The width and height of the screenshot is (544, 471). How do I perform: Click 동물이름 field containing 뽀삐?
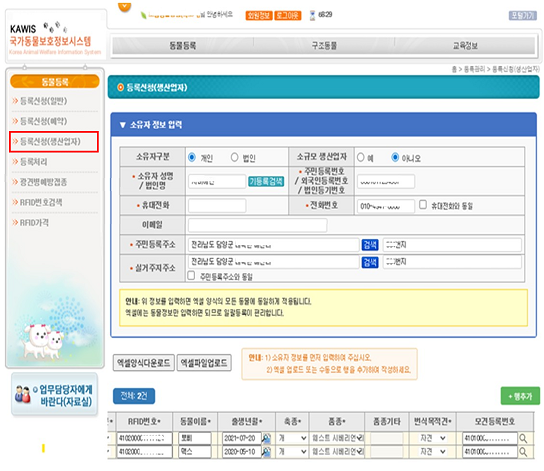[195, 438]
